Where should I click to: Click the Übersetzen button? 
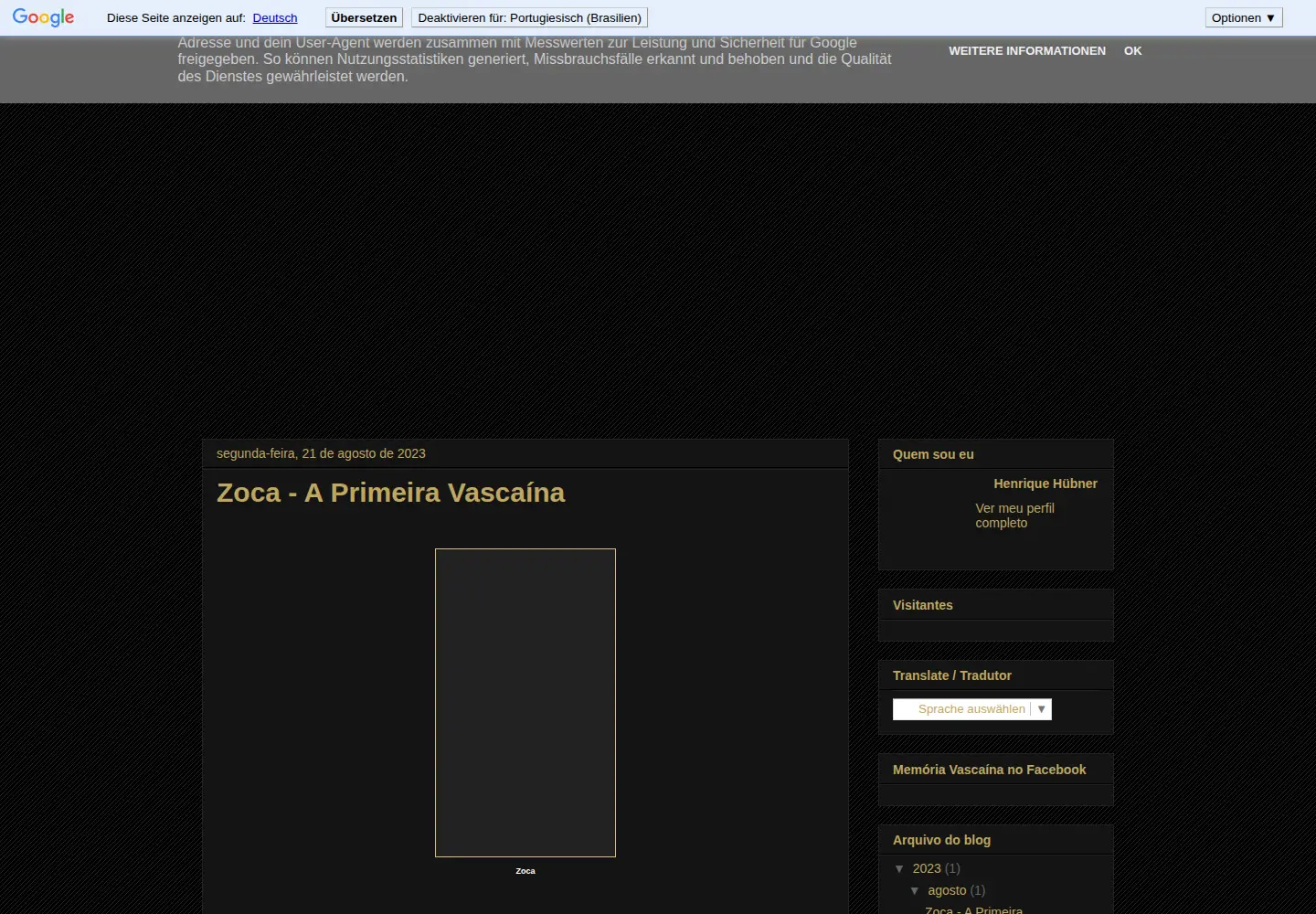coord(364,17)
